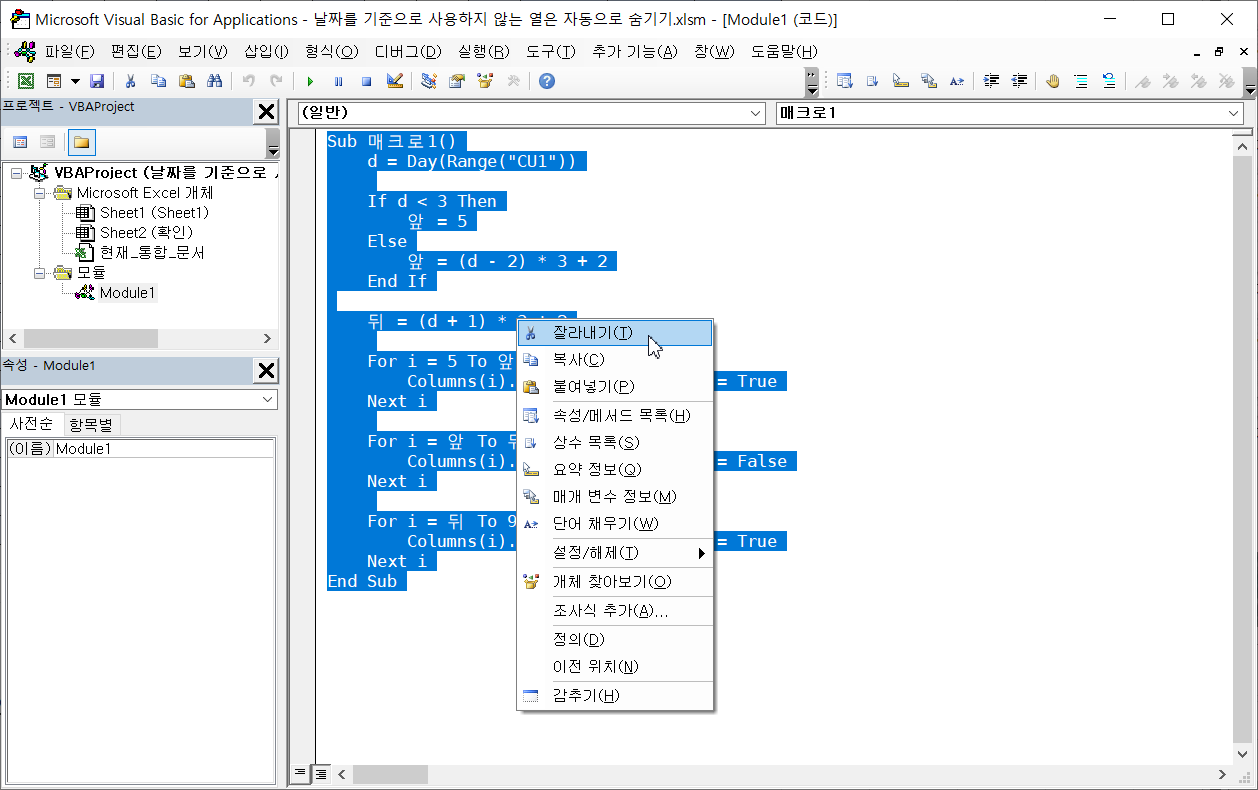1258x790 pixels.
Task: Open 설정/해제(T) submenu in context menu
Action: pos(614,553)
